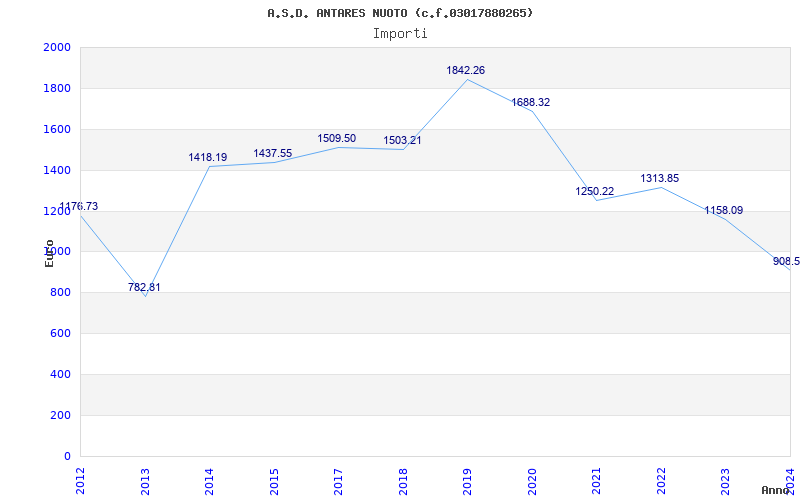Image resolution: width=800 pixels, height=500 pixels.
Task: Click the 1437.55 data label
Action: click(273, 153)
